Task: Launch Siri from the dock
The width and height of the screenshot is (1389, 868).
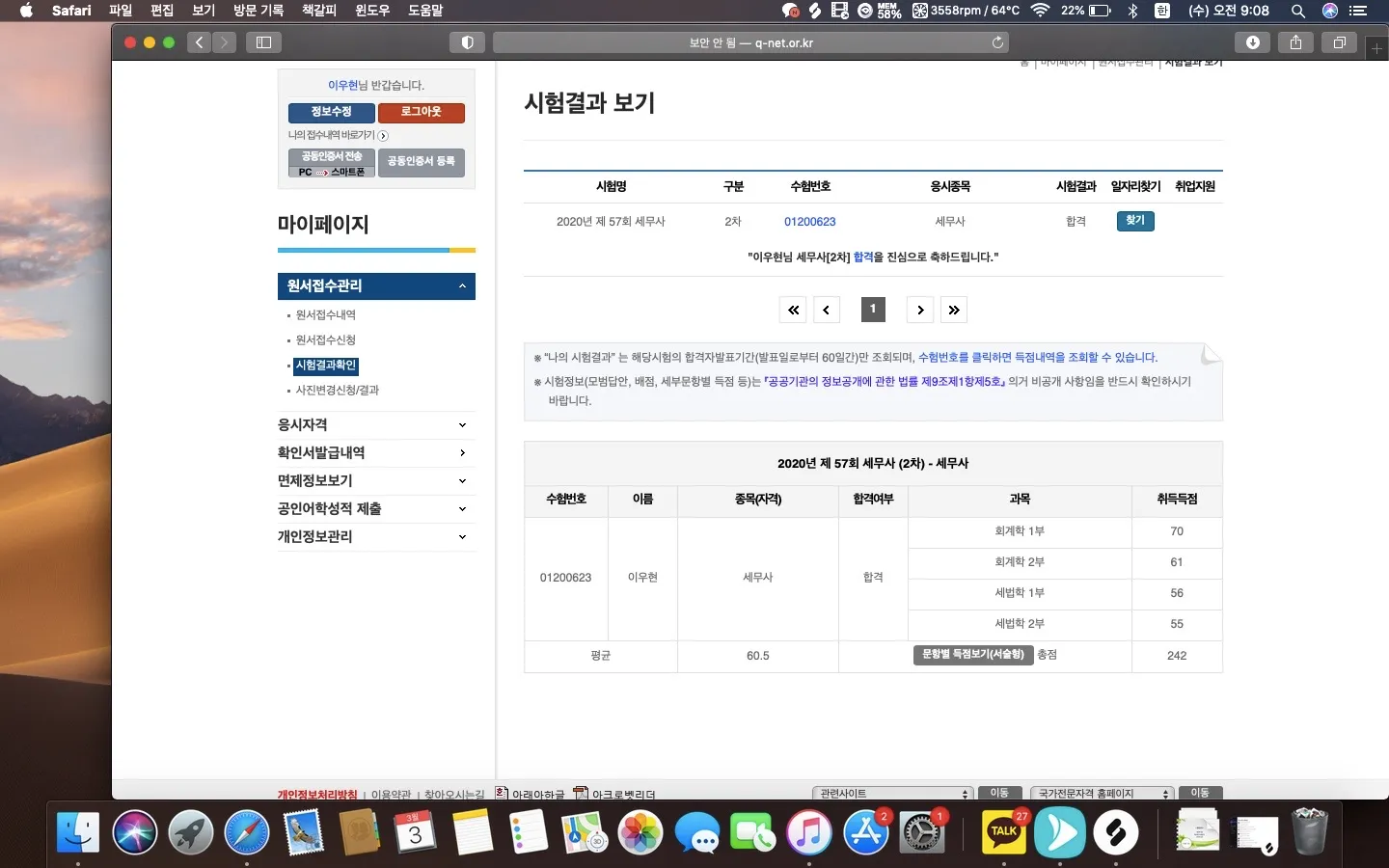Action: (x=135, y=832)
